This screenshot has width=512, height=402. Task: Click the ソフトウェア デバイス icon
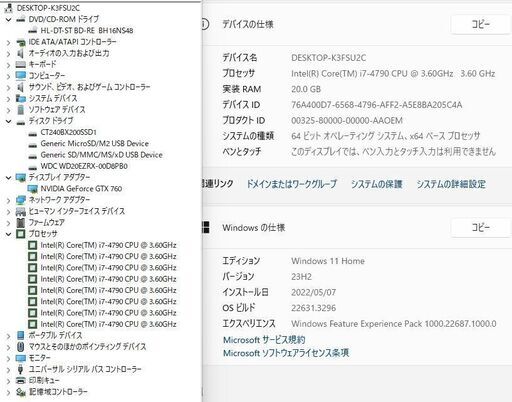click(21, 110)
